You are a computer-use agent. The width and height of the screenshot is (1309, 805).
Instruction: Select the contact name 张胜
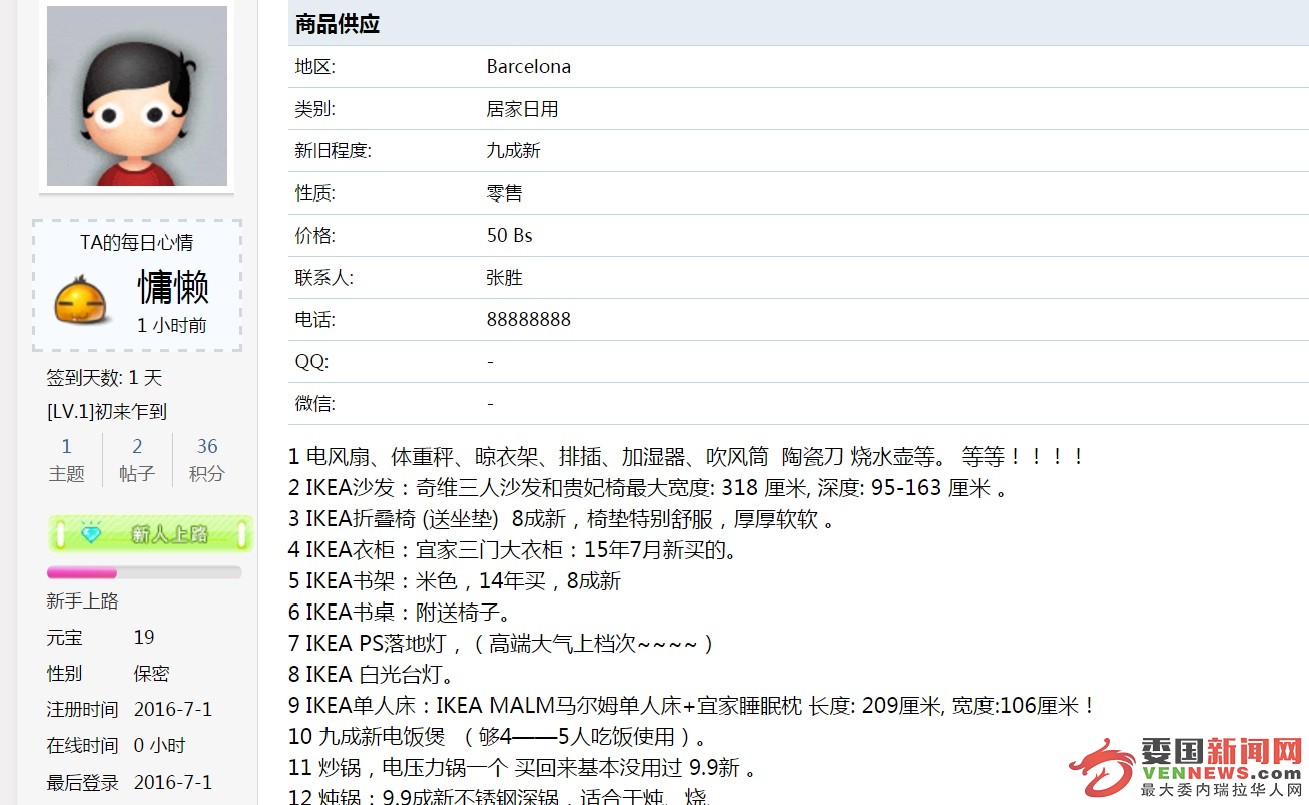tap(504, 278)
